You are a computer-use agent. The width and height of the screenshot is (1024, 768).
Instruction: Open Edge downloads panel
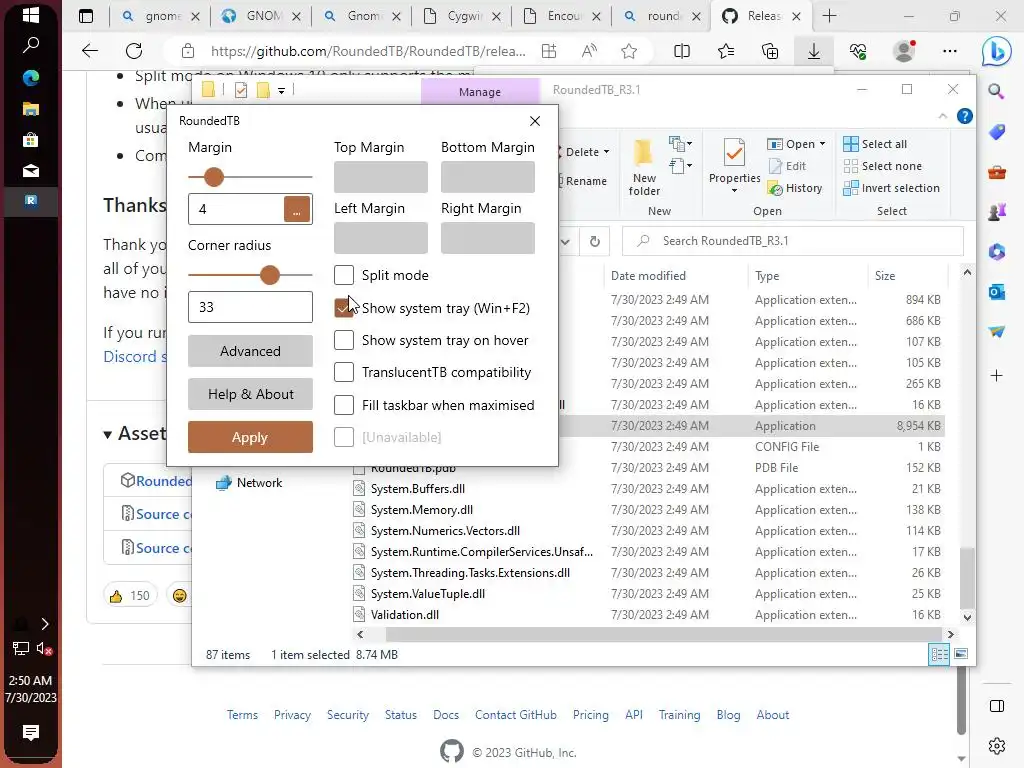pos(814,51)
